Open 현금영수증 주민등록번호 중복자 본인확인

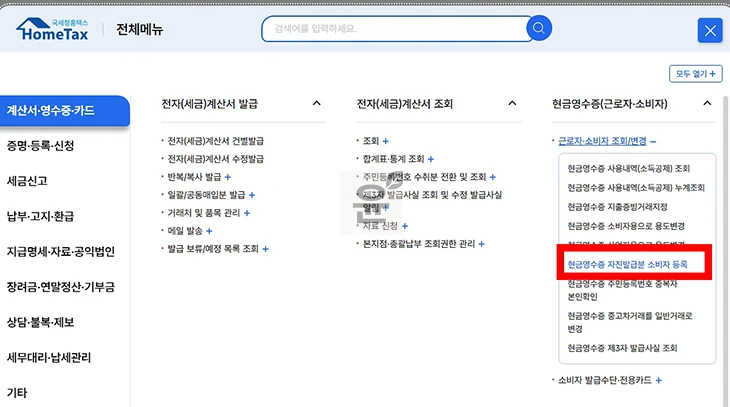[622, 290]
